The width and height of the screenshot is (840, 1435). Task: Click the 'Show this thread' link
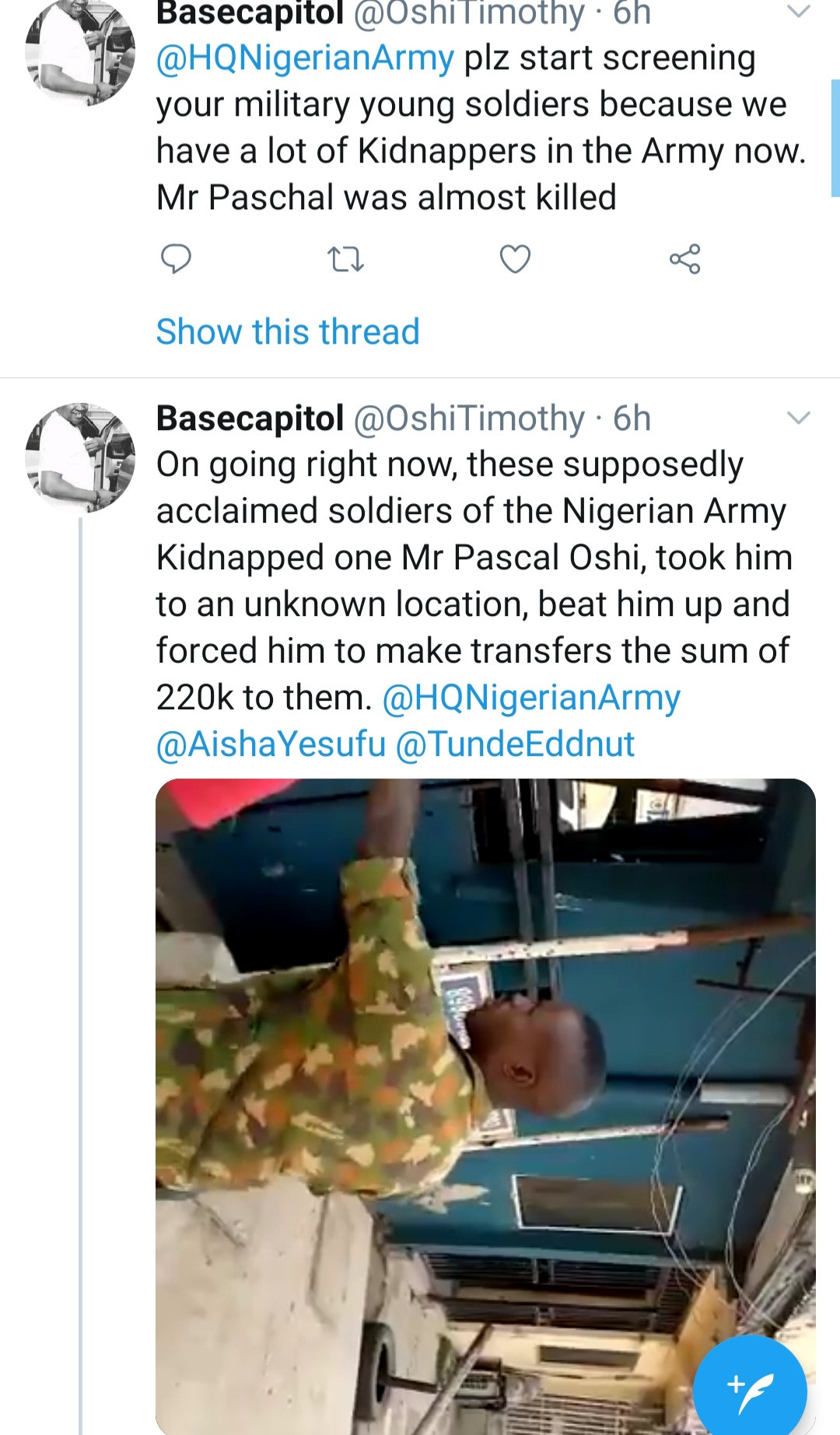288,331
